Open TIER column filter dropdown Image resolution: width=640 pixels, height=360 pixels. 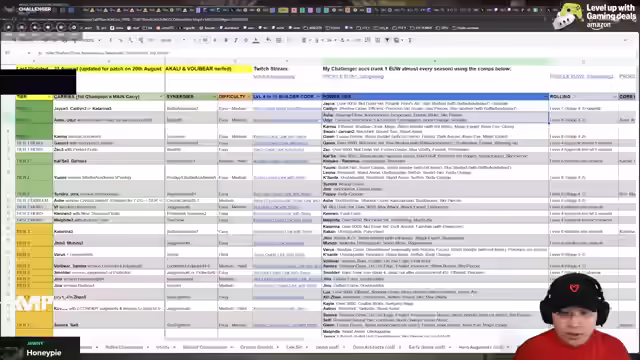[x=49, y=97]
